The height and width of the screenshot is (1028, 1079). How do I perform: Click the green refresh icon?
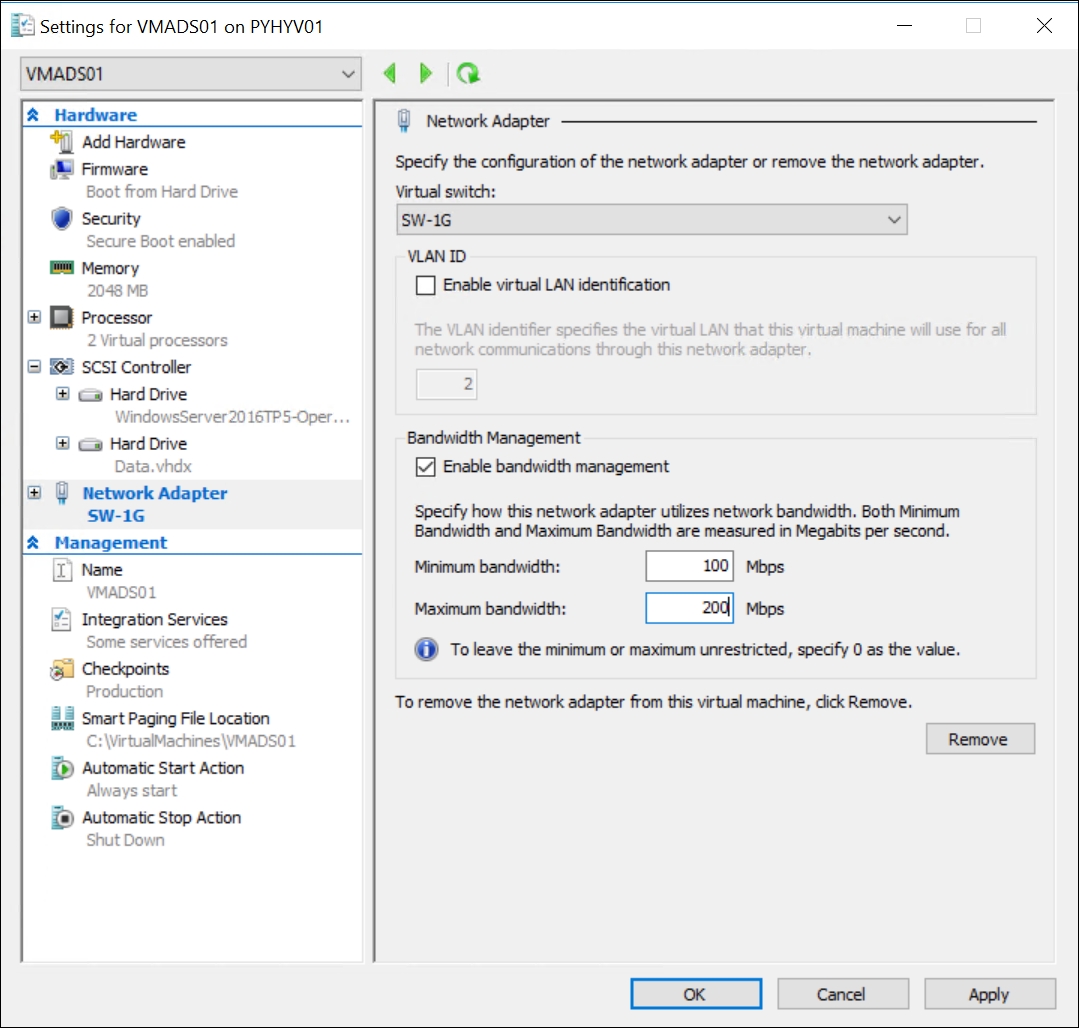point(467,73)
